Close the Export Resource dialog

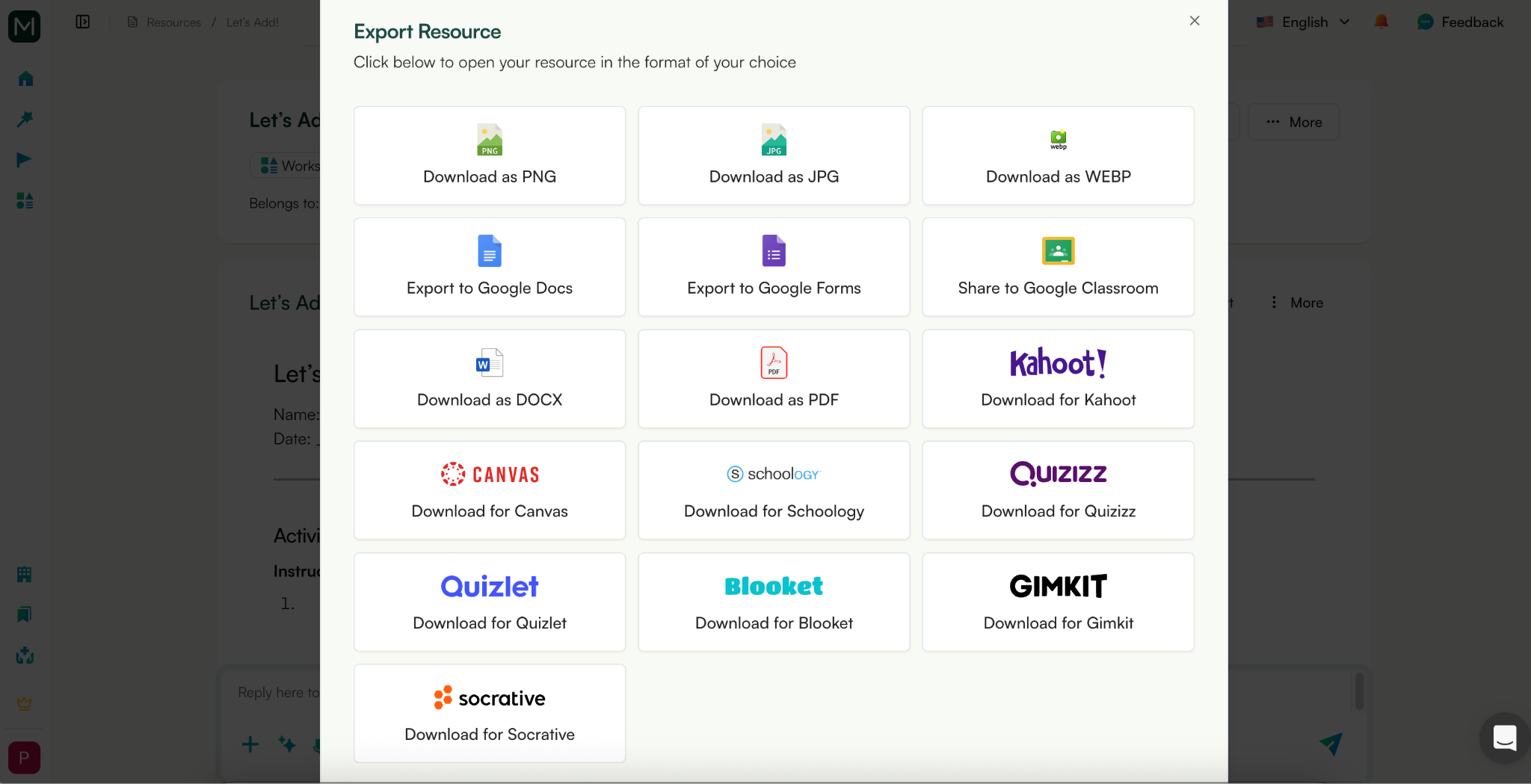pyautogui.click(x=1195, y=21)
